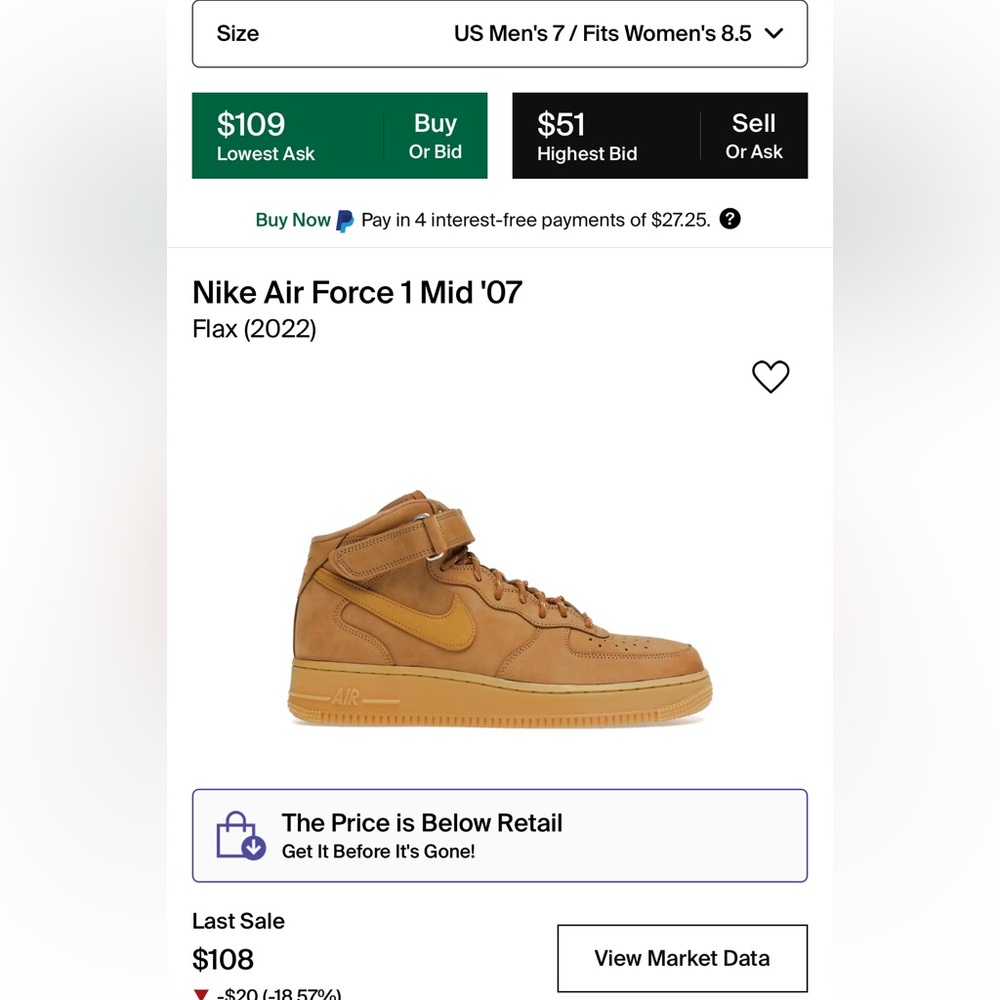The image size is (1000, 1000).
Task: Expand size options showing US Men's 7
Action: click(x=500, y=33)
